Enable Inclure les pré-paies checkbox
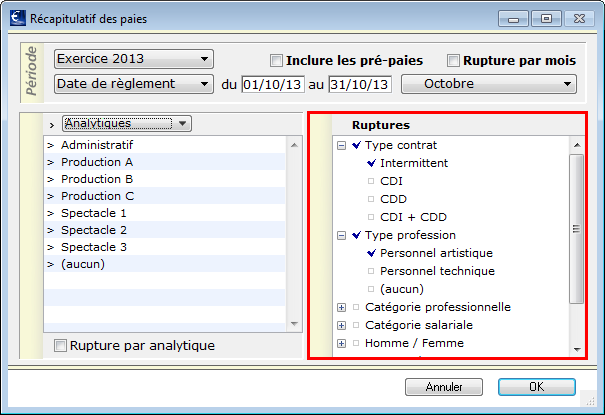Viewport: 605px width, 415px height. (276, 61)
